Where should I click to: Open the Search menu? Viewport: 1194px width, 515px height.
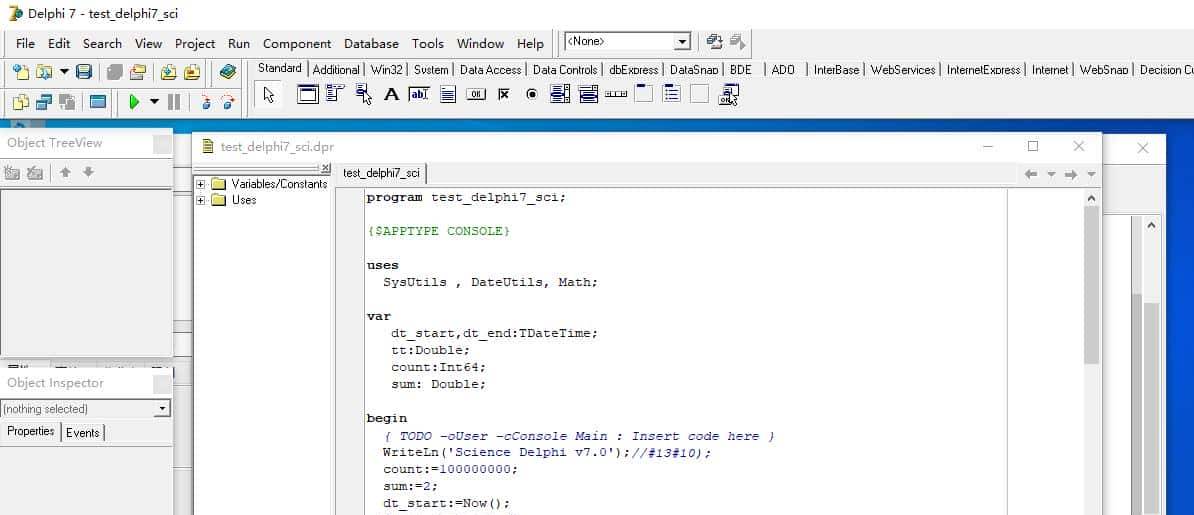102,43
